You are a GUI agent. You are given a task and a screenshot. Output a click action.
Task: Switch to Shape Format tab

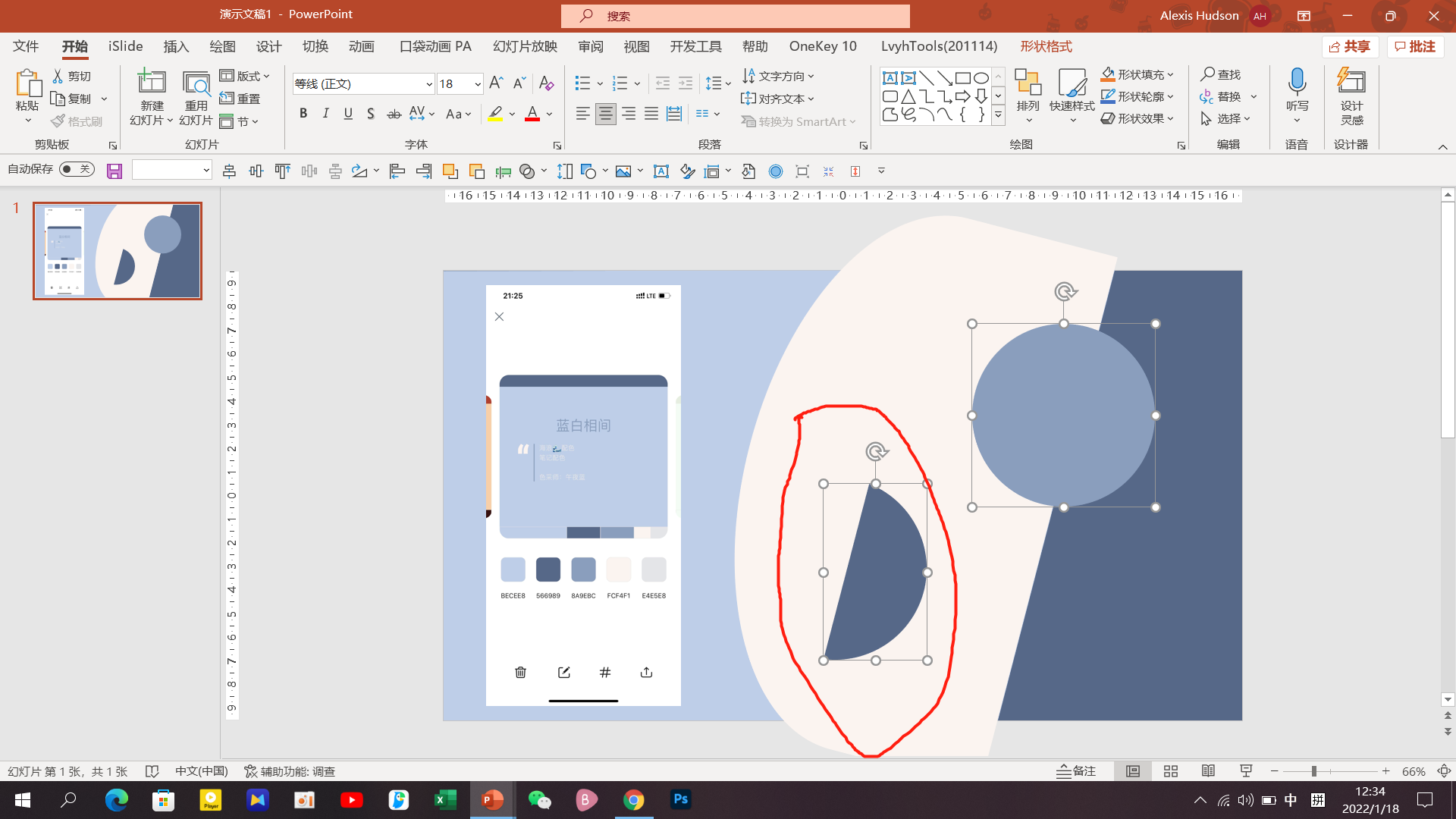(x=1046, y=46)
